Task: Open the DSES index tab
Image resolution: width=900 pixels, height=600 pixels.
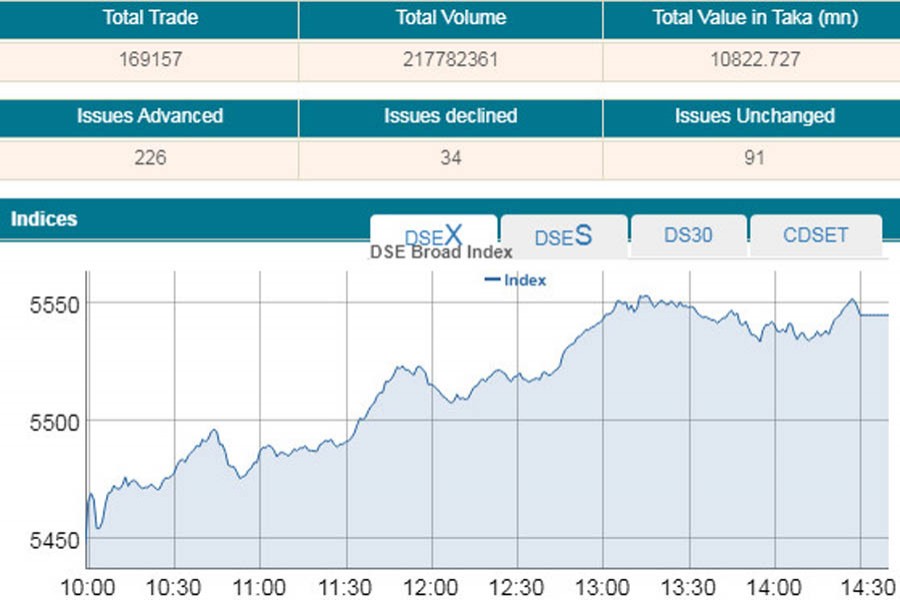Action: coord(563,236)
